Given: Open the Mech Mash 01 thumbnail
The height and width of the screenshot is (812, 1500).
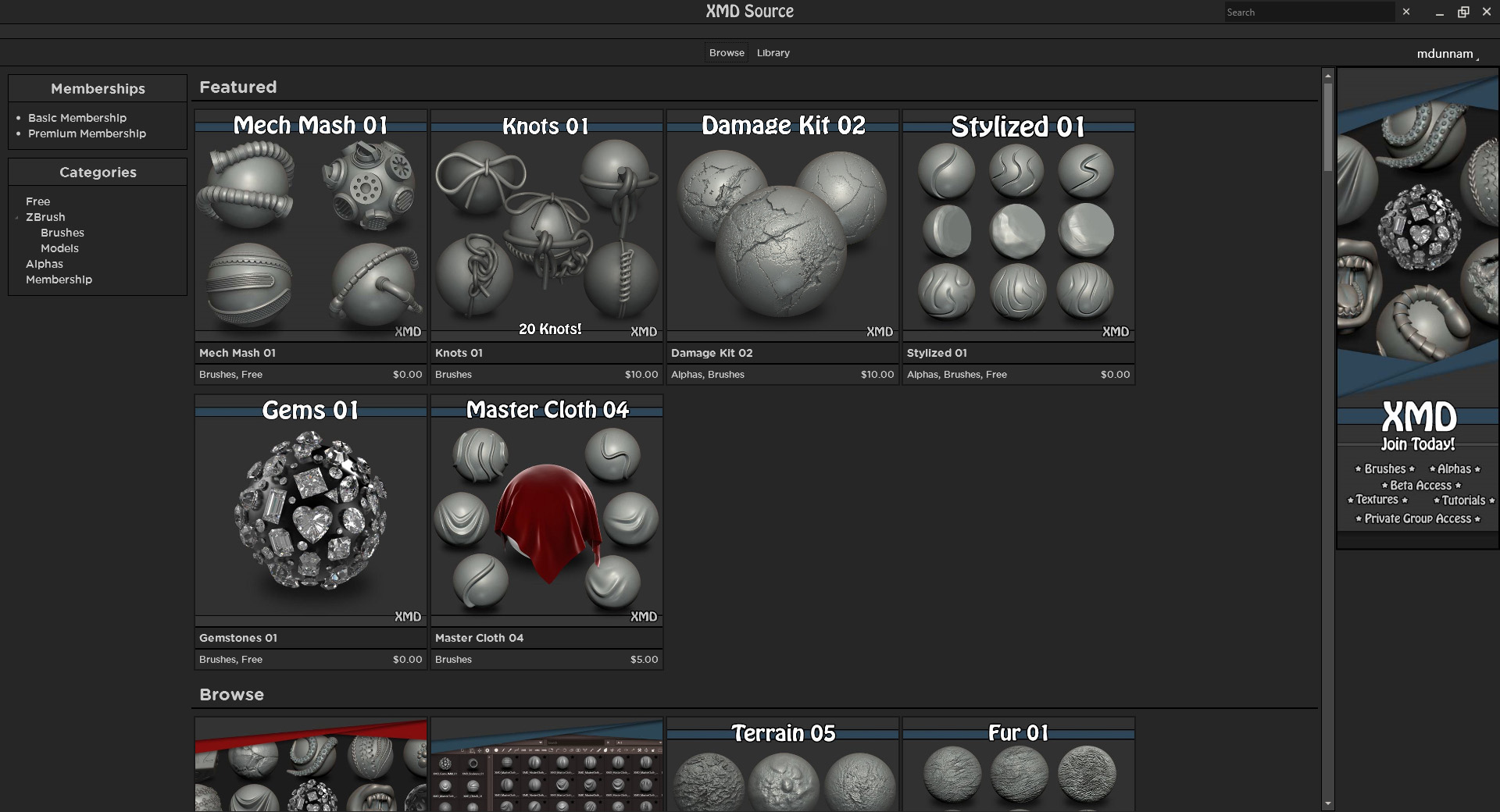Looking at the screenshot, I should point(311,225).
